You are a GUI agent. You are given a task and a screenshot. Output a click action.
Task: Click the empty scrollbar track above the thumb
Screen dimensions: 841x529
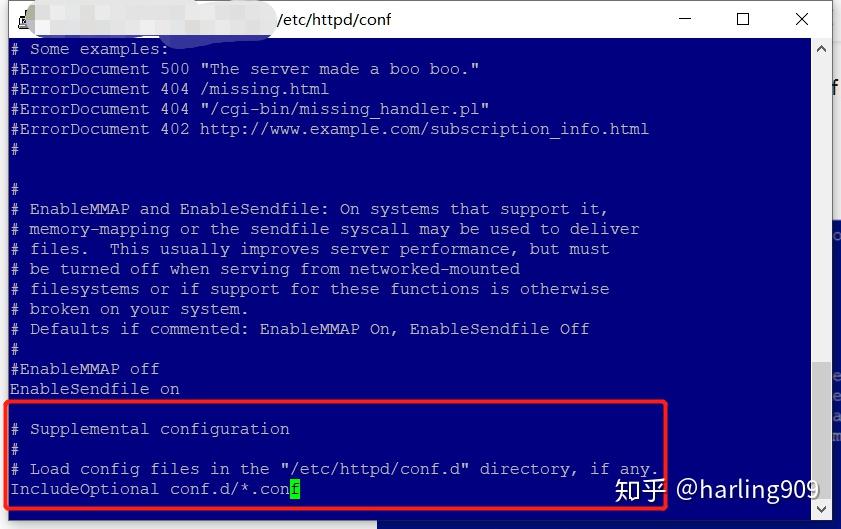pos(821,209)
